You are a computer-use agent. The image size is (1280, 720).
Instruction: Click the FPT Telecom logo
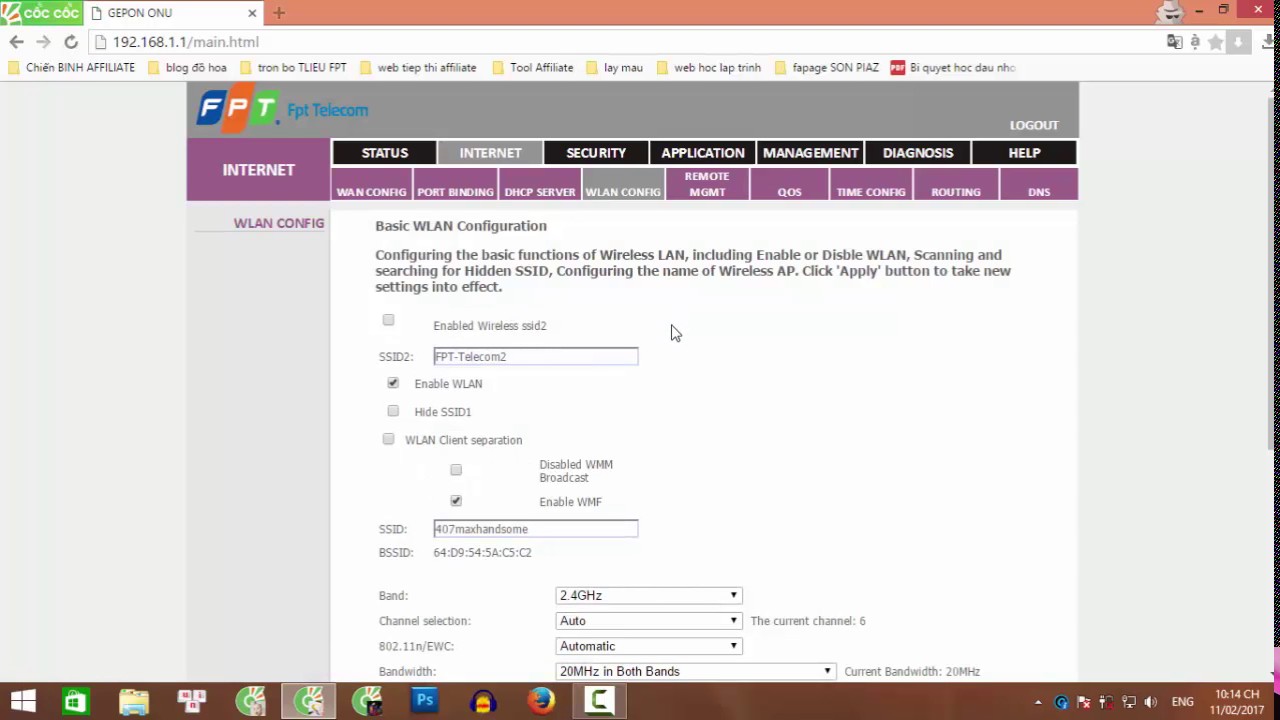coord(282,109)
